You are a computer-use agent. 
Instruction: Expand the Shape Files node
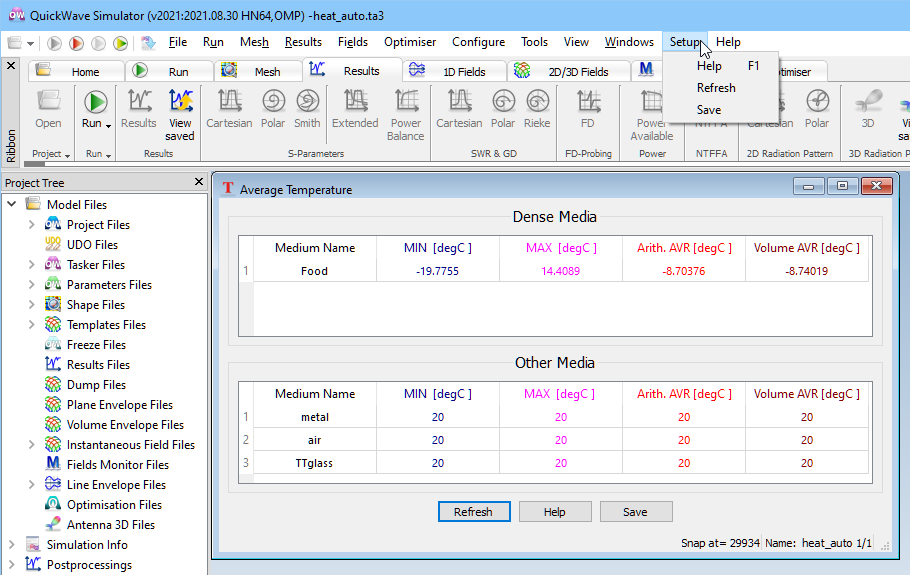32,305
